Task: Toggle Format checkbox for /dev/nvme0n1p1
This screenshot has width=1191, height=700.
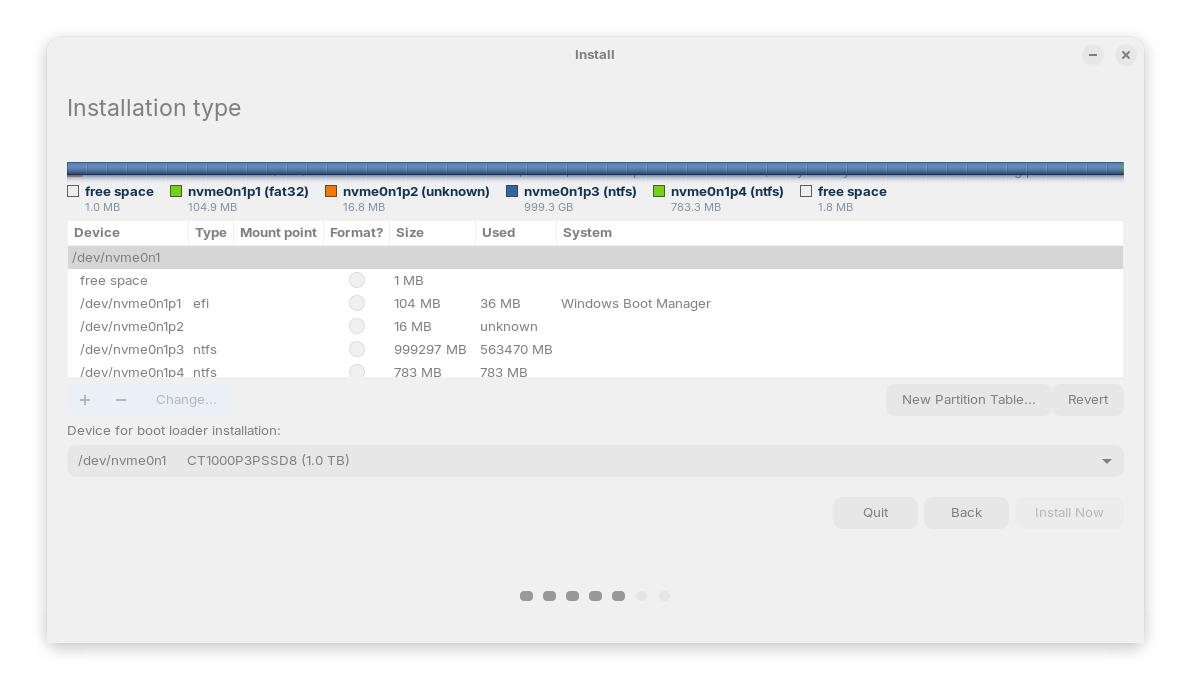Action: 357,303
